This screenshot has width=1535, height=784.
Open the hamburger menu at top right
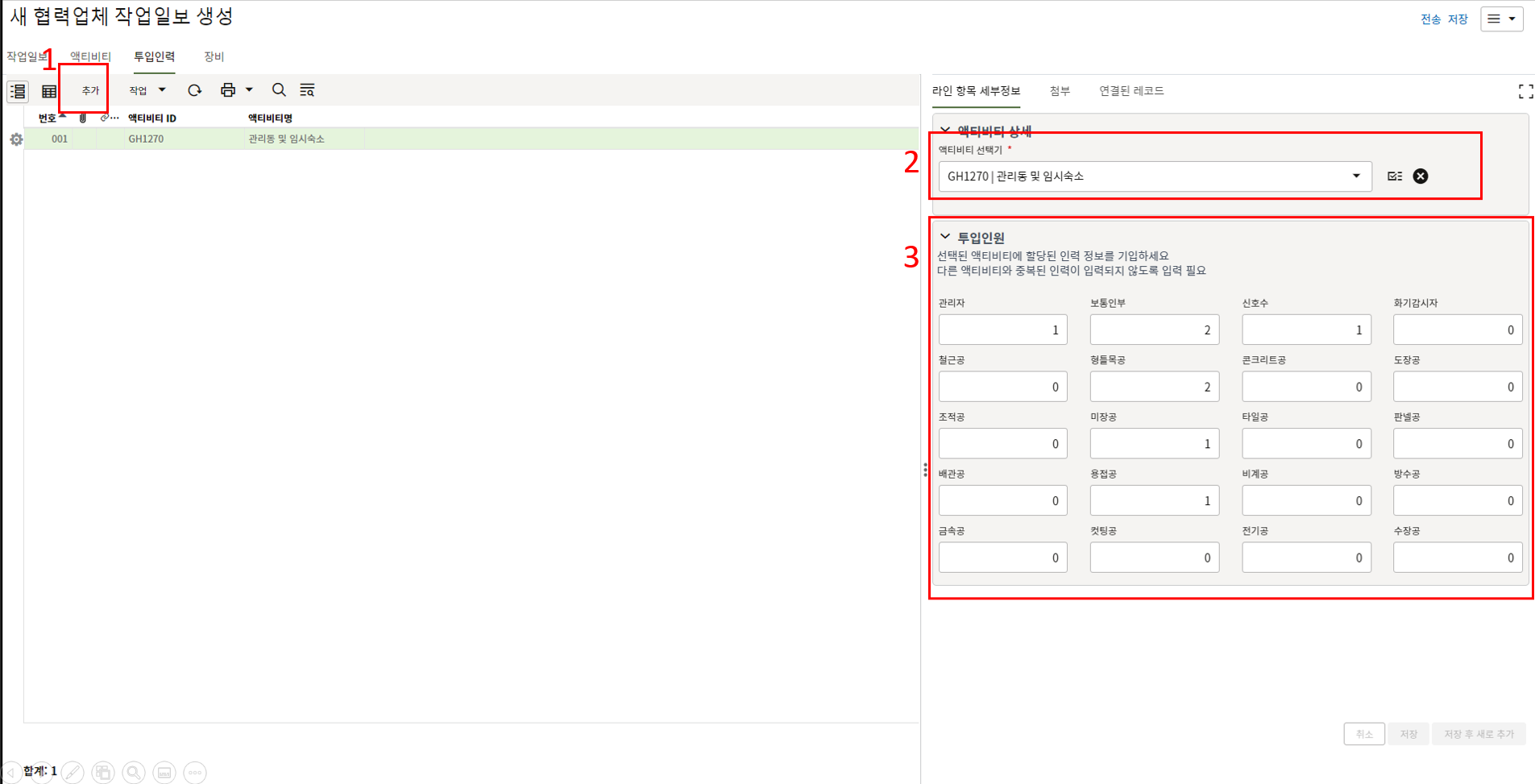(x=1501, y=19)
